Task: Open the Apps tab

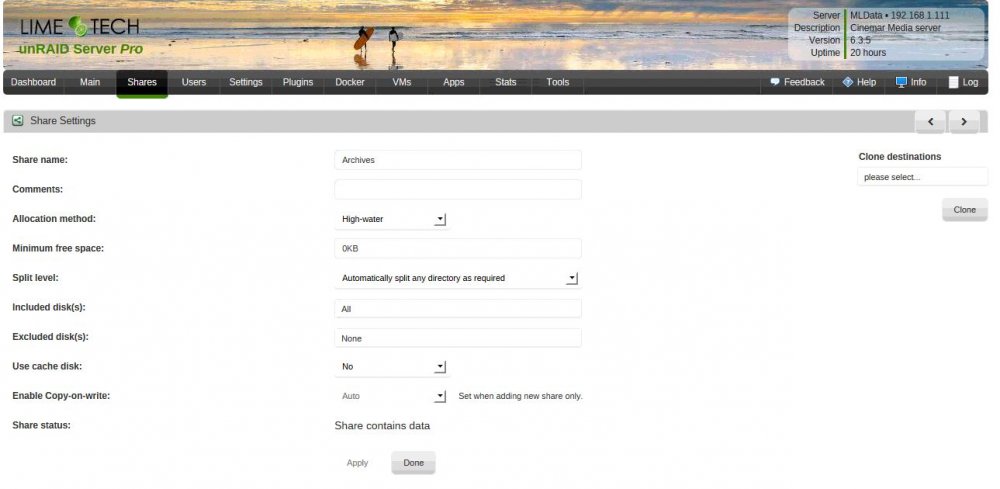Action: (453, 82)
